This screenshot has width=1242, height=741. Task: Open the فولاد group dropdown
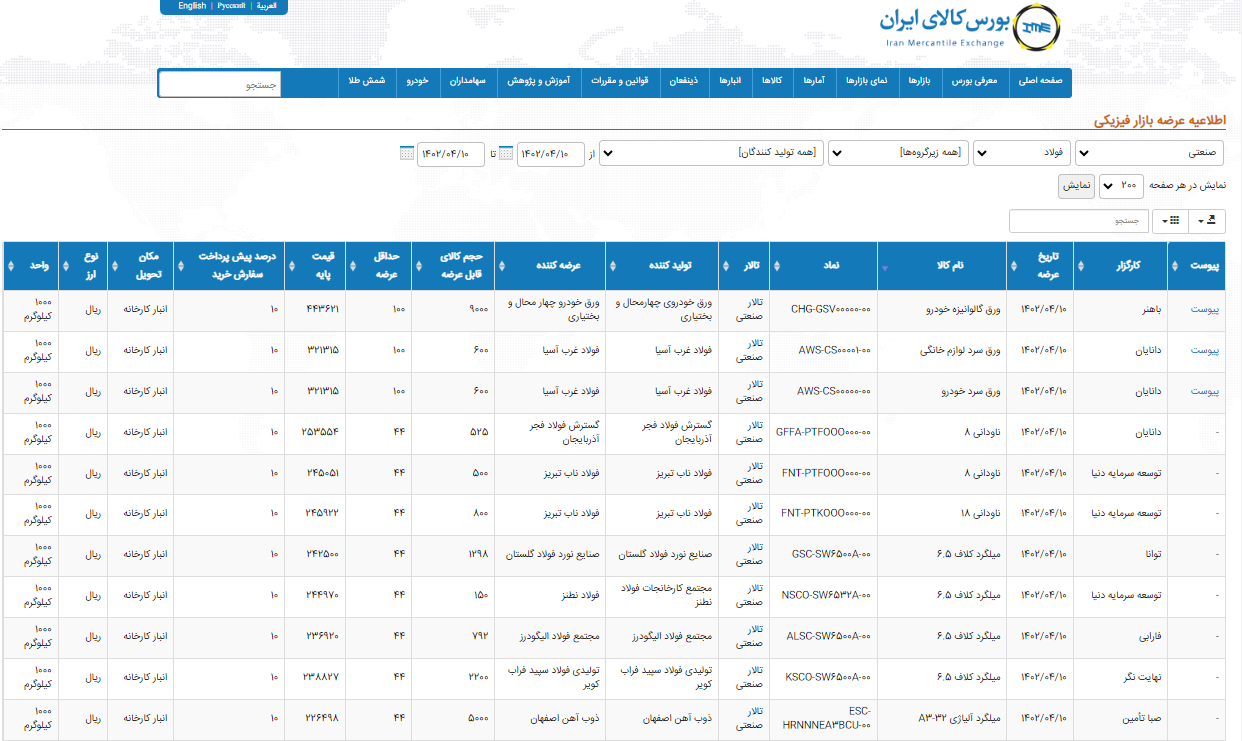tap(1021, 153)
